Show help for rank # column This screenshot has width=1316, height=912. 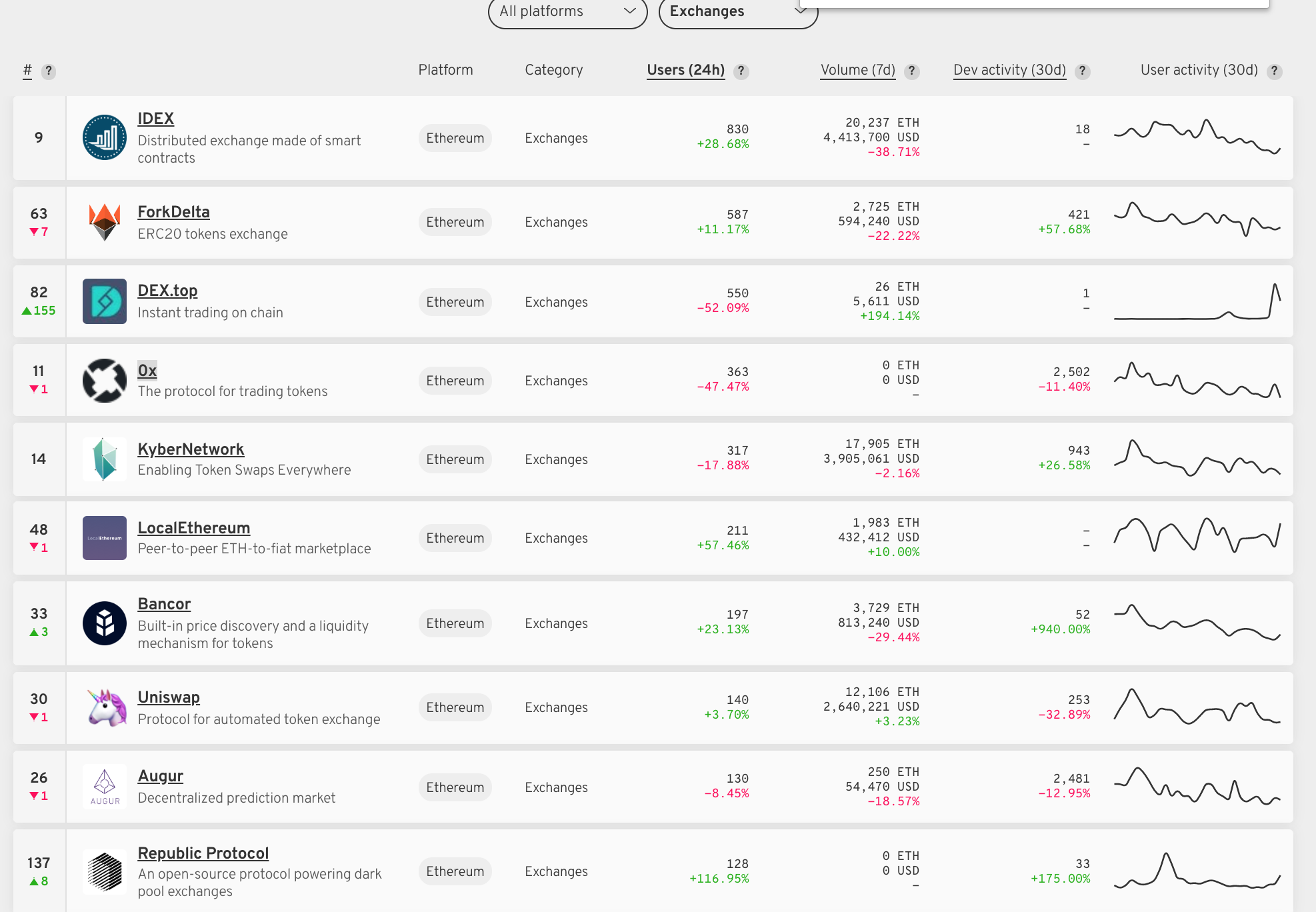tap(48, 71)
